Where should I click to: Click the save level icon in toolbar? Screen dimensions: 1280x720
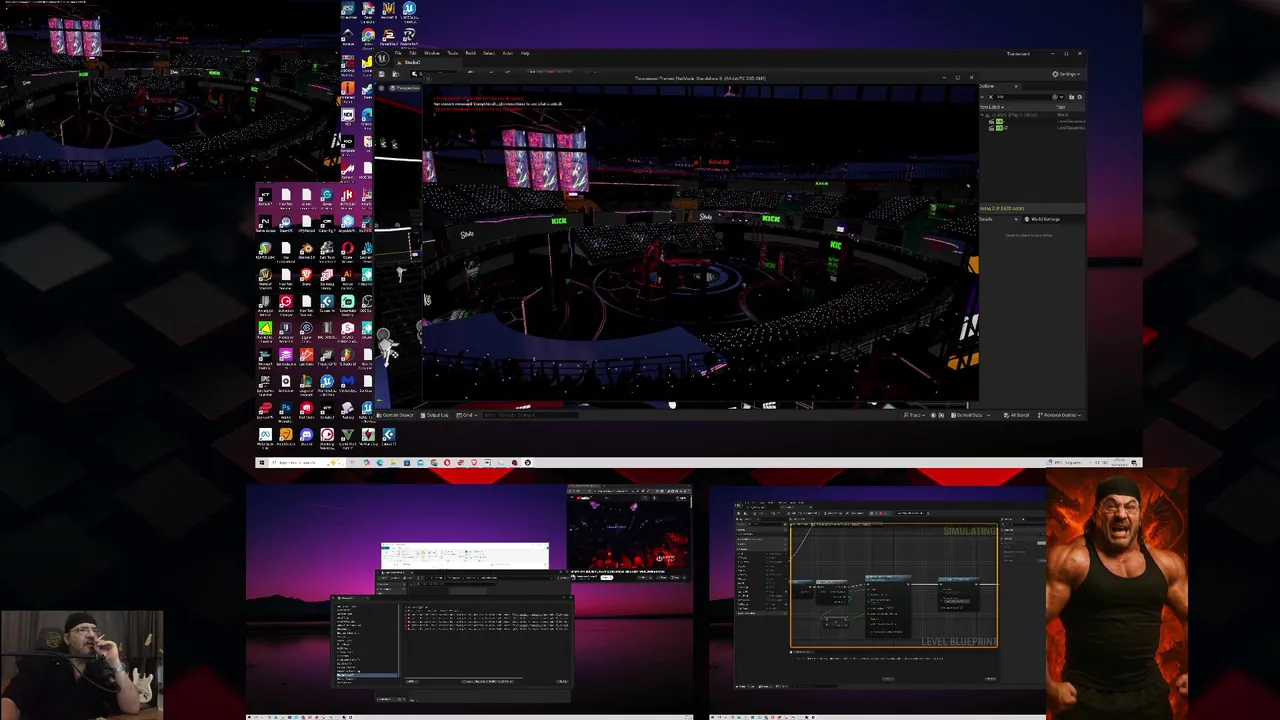381,74
